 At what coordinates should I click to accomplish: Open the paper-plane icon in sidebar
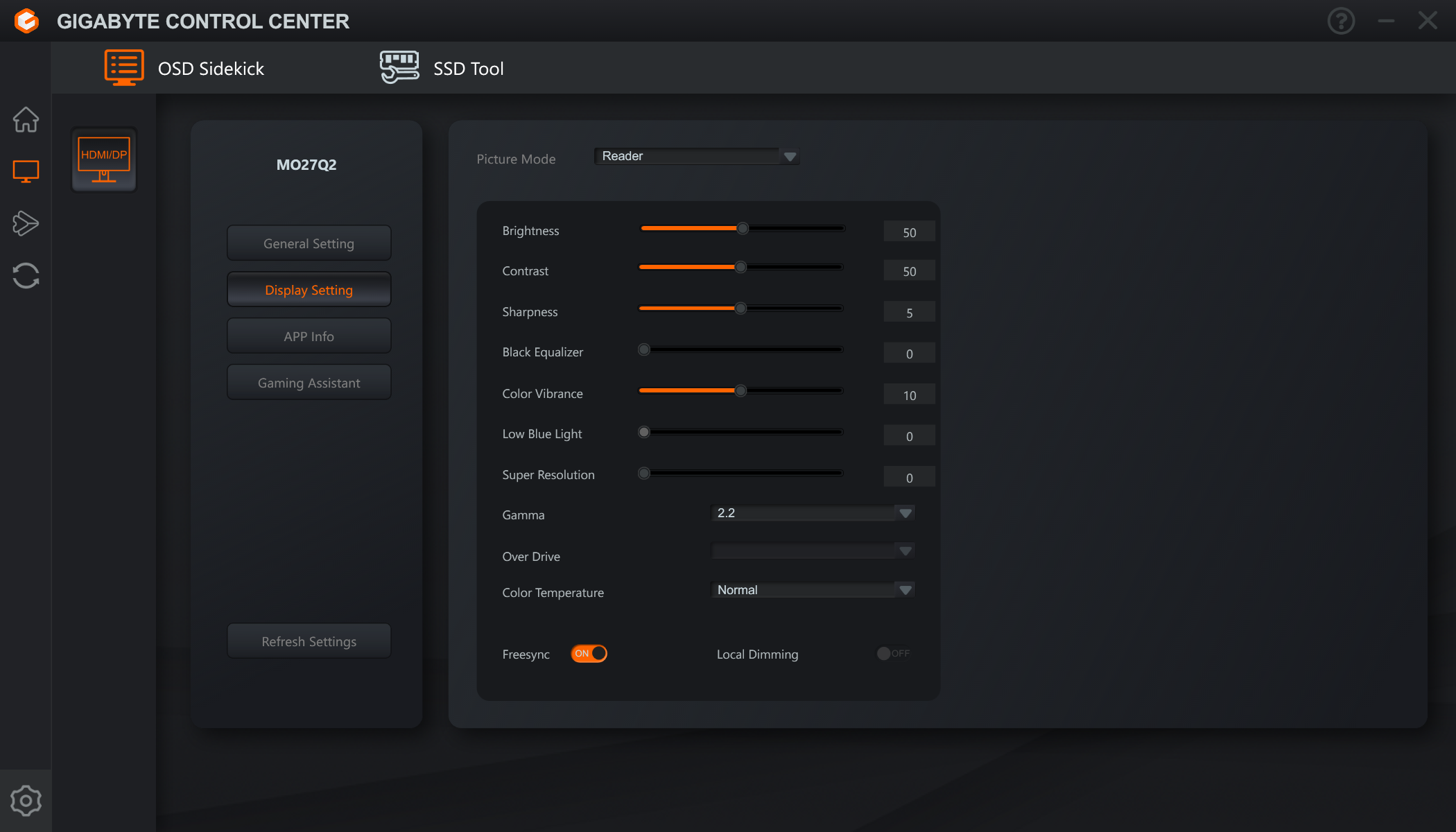[26, 223]
